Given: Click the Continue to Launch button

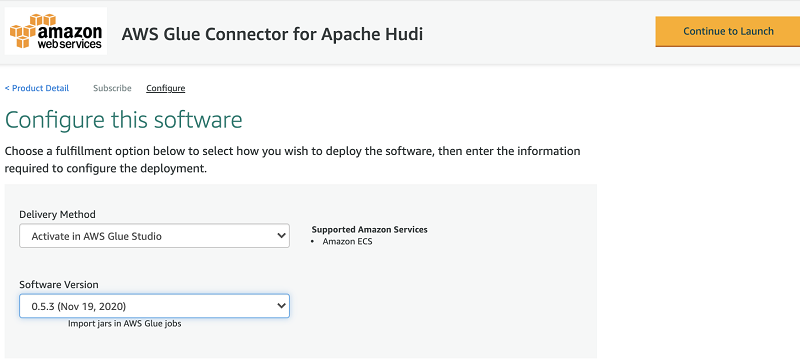Looking at the screenshot, I should [x=728, y=32].
